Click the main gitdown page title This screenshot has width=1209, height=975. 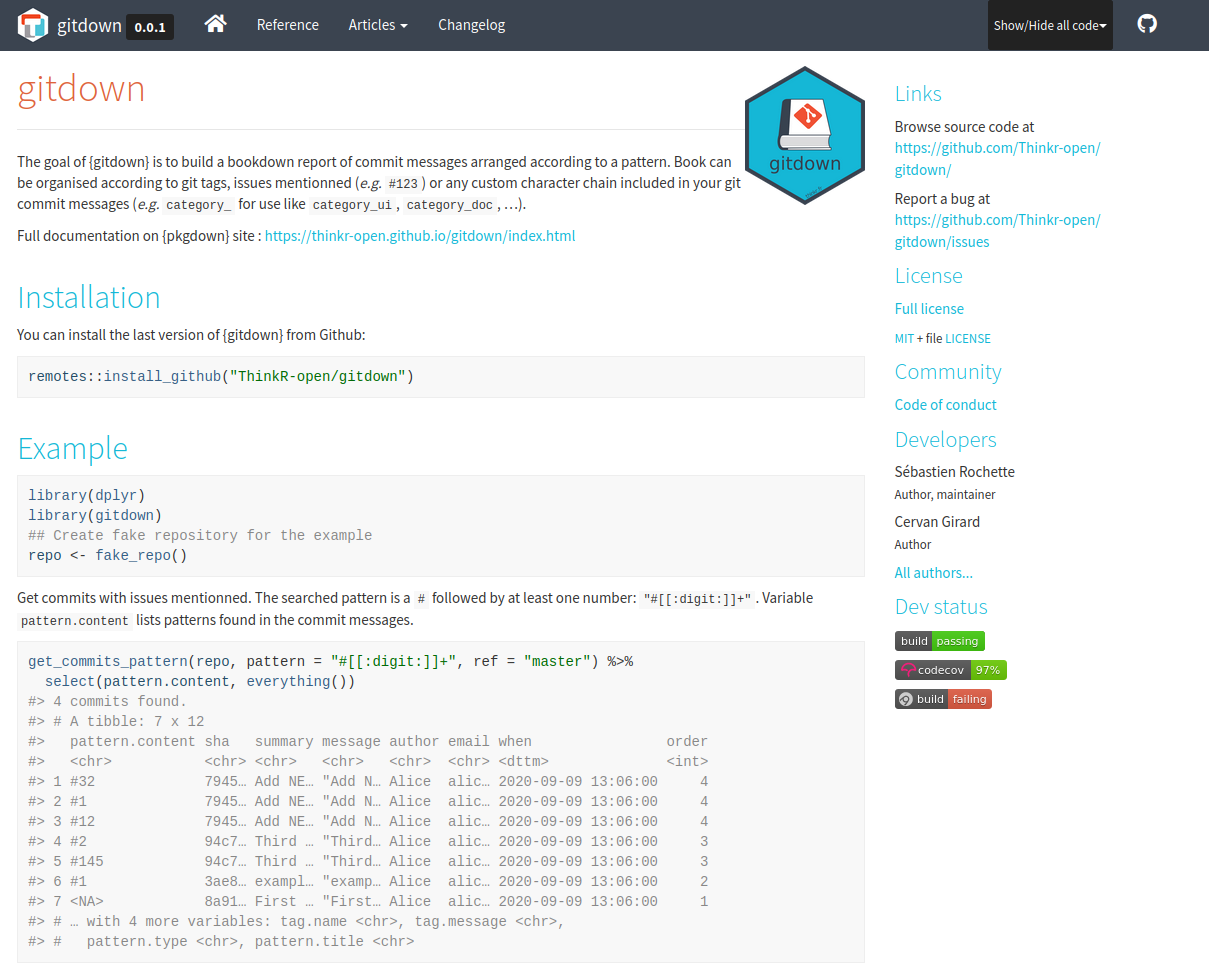pyautogui.click(x=81, y=89)
